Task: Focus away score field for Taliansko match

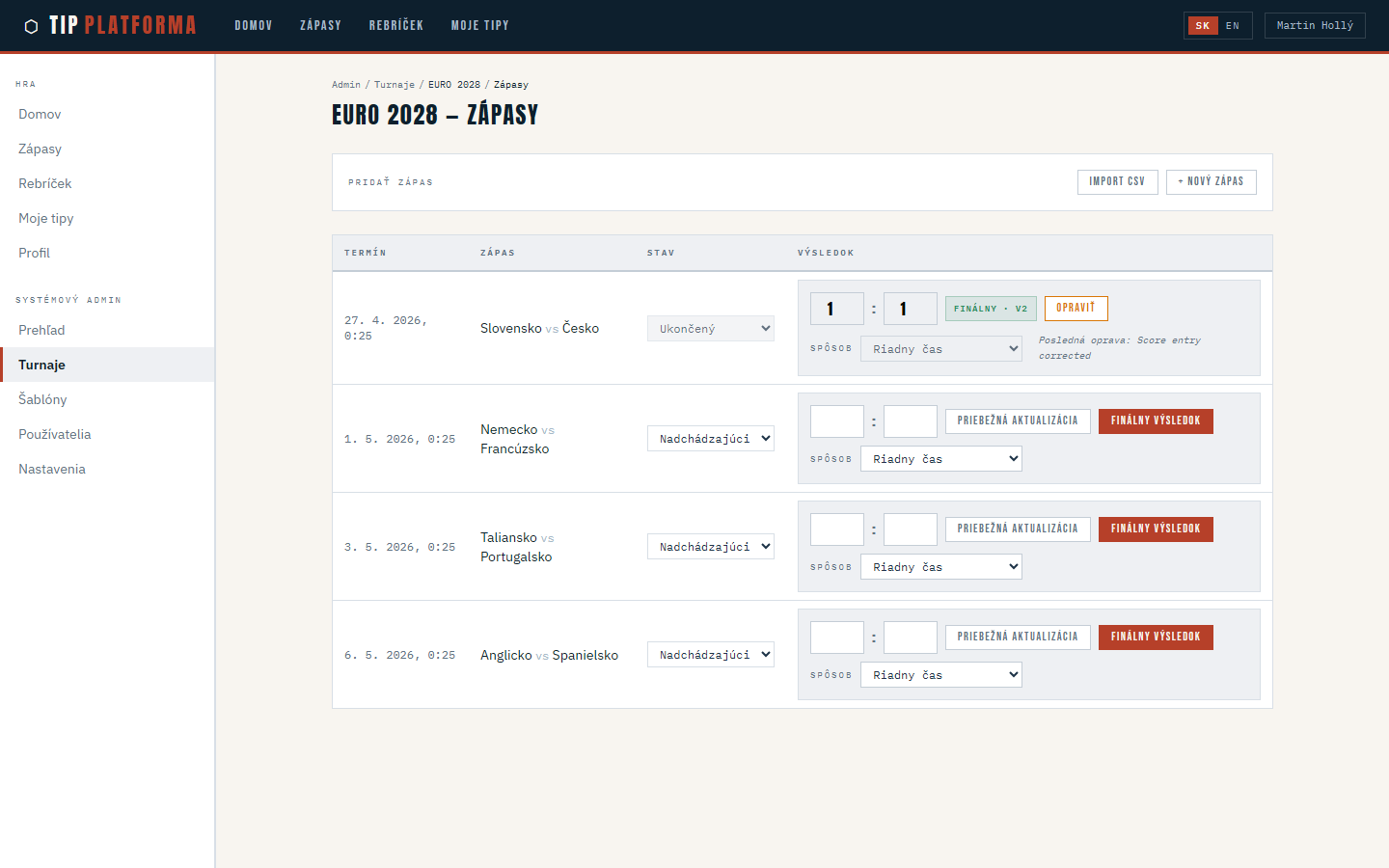Action: (x=910, y=529)
